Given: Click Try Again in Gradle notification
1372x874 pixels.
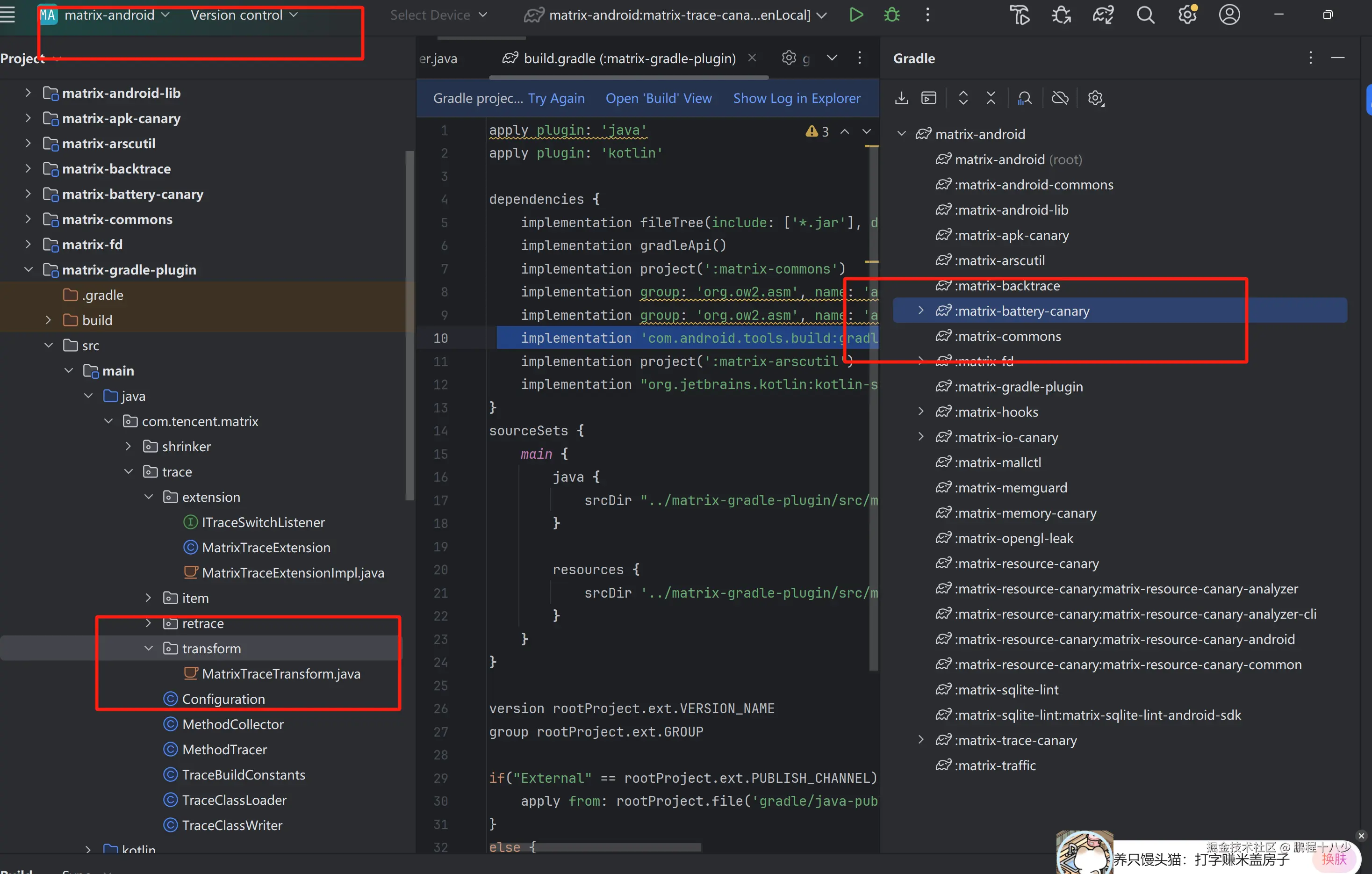Looking at the screenshot, I should coord(556,98).
